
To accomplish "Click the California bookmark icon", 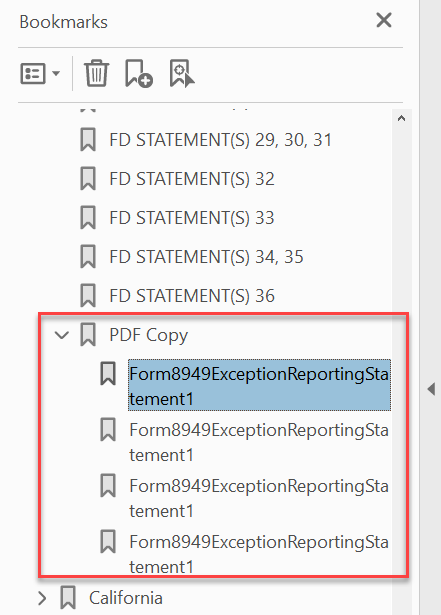I will [x=68, y=597].
